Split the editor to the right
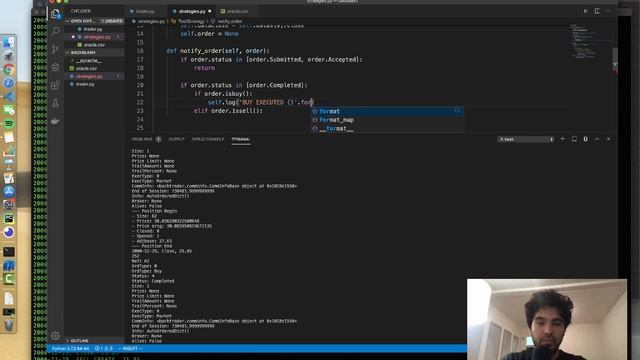This screenshot has width=640, height=360. pos(597,11)
